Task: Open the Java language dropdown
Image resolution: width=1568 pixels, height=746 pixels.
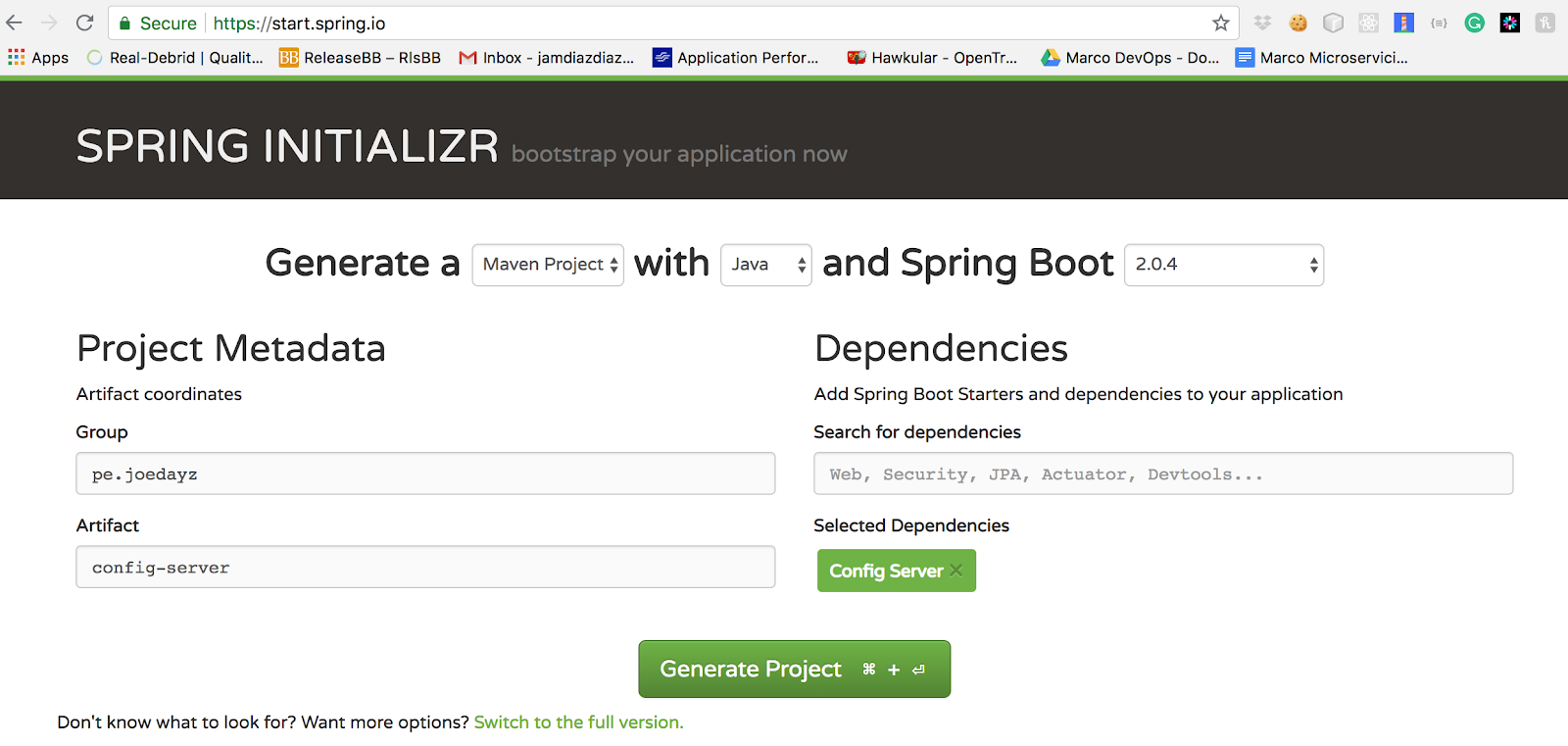Action: click(766, 265)
